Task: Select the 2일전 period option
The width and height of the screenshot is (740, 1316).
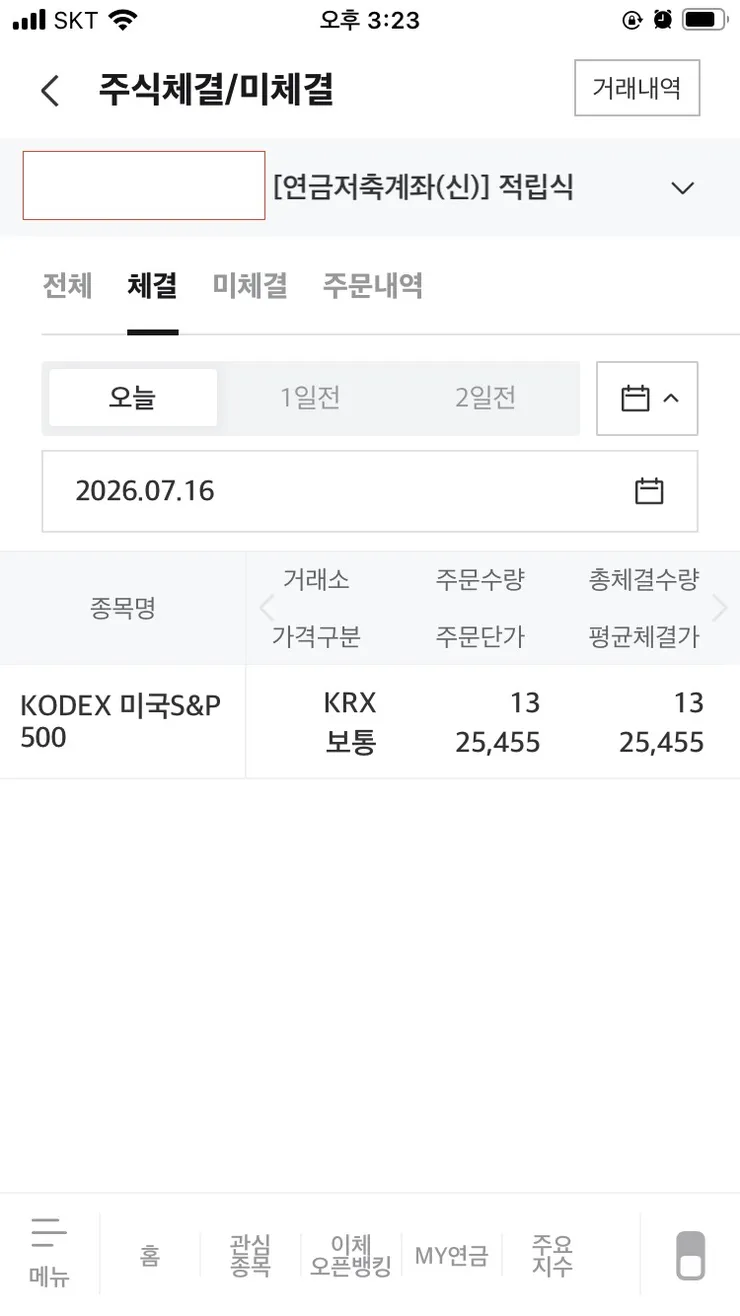Action: pyautogui.click(x=485, y=398)
